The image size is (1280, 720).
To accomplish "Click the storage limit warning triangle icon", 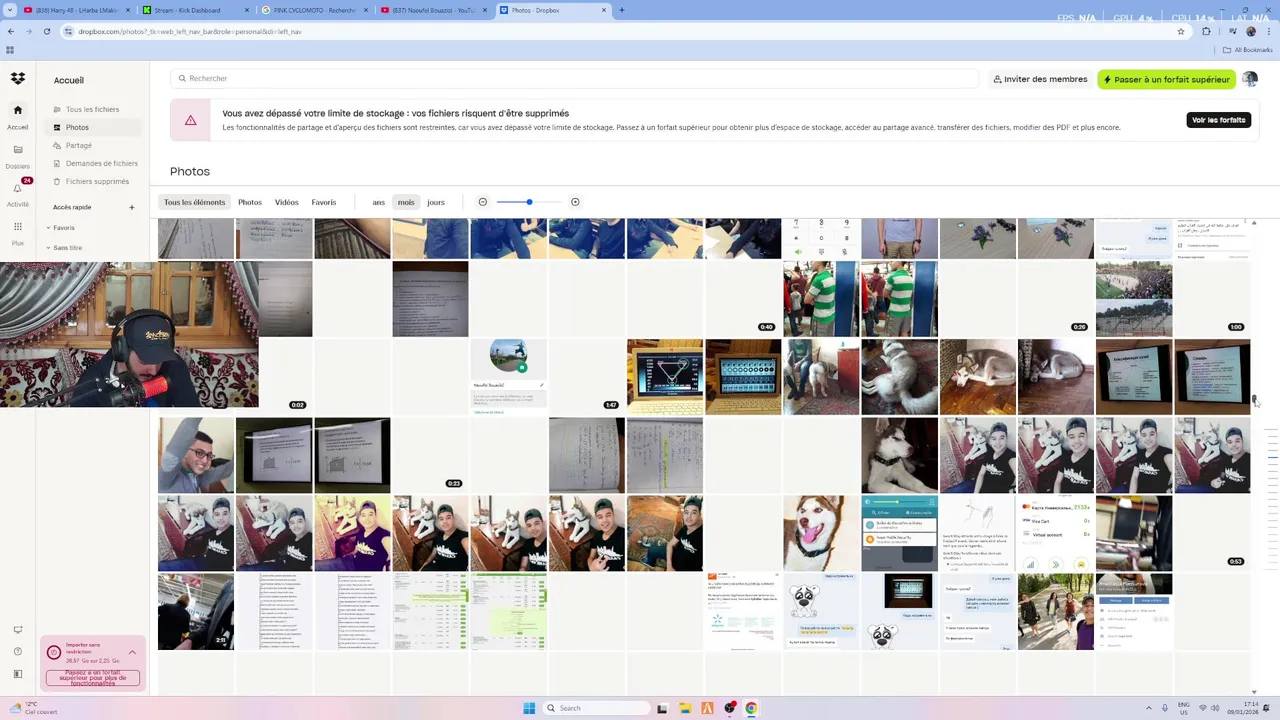I will [190, 120].
